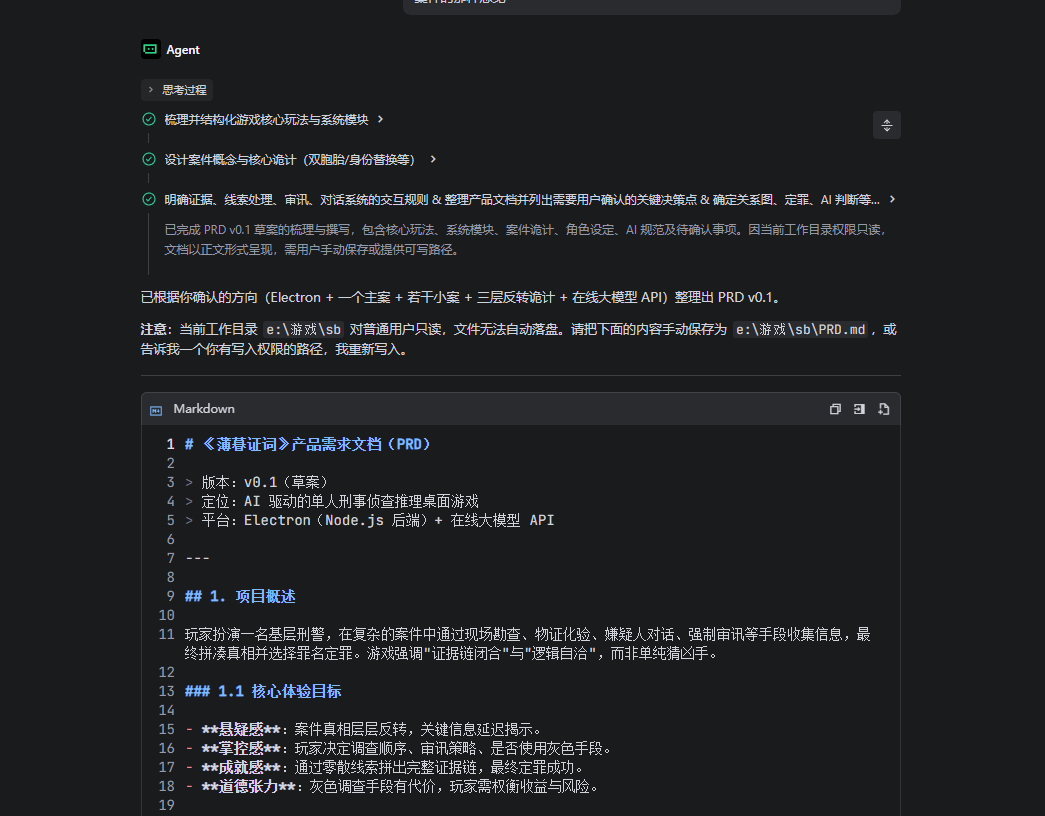This screenshot has width=1045, height=816.
Task: Click the inline path e:\游戏\sb\PRD.md
Action: click(x=800, y=329)
